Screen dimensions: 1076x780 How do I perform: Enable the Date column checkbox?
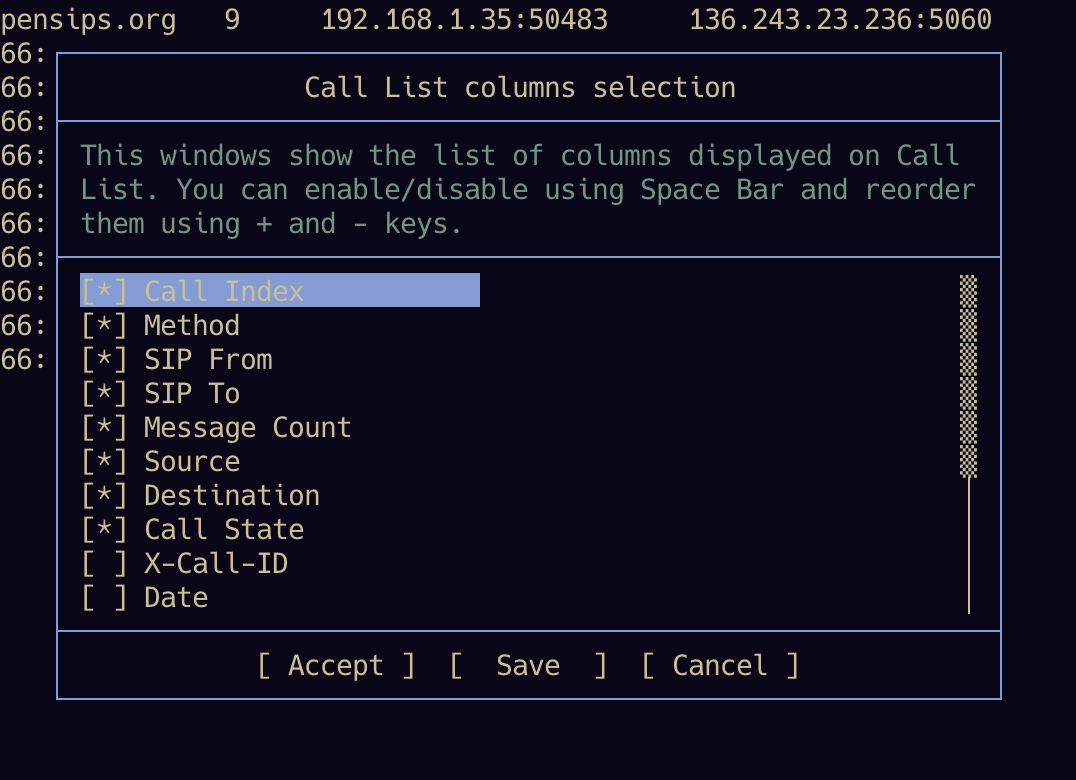104,597
